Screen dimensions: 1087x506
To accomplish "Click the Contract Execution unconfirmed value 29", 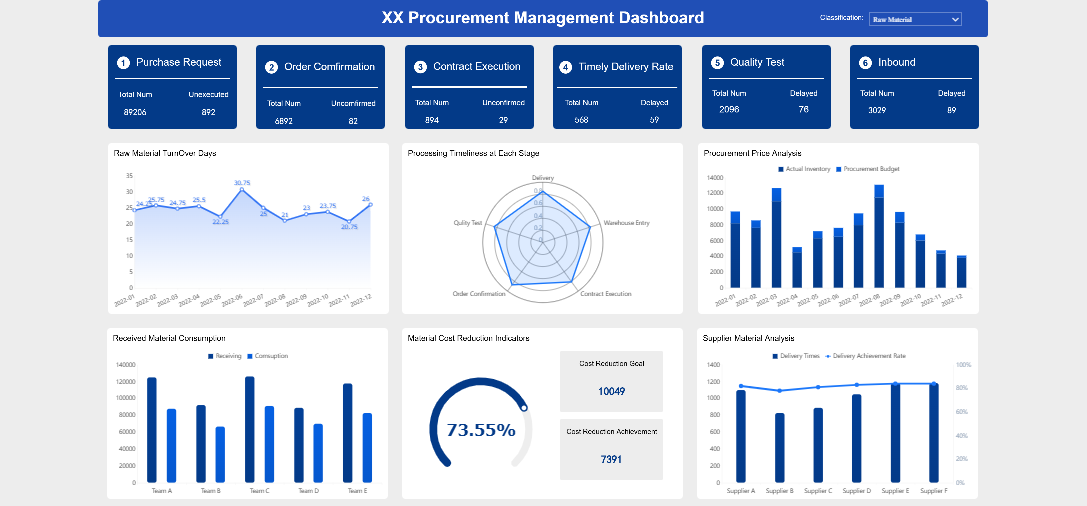I will [x=503, y=120].
